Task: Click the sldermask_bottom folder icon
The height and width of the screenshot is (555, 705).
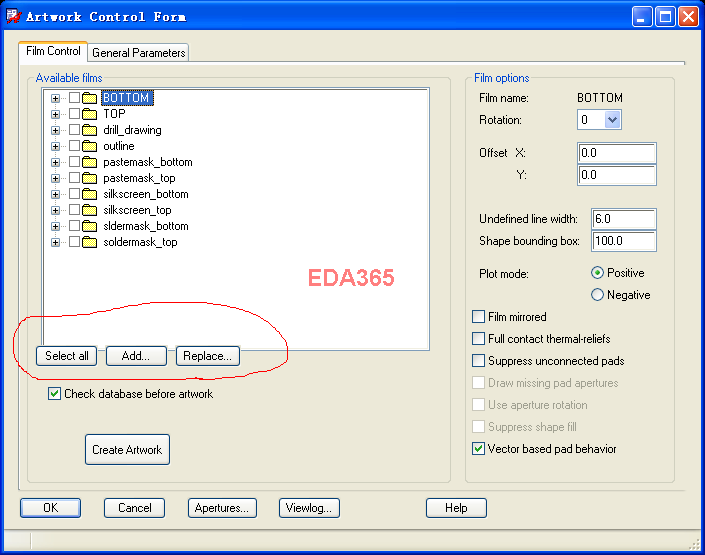Action: (89, 226)
